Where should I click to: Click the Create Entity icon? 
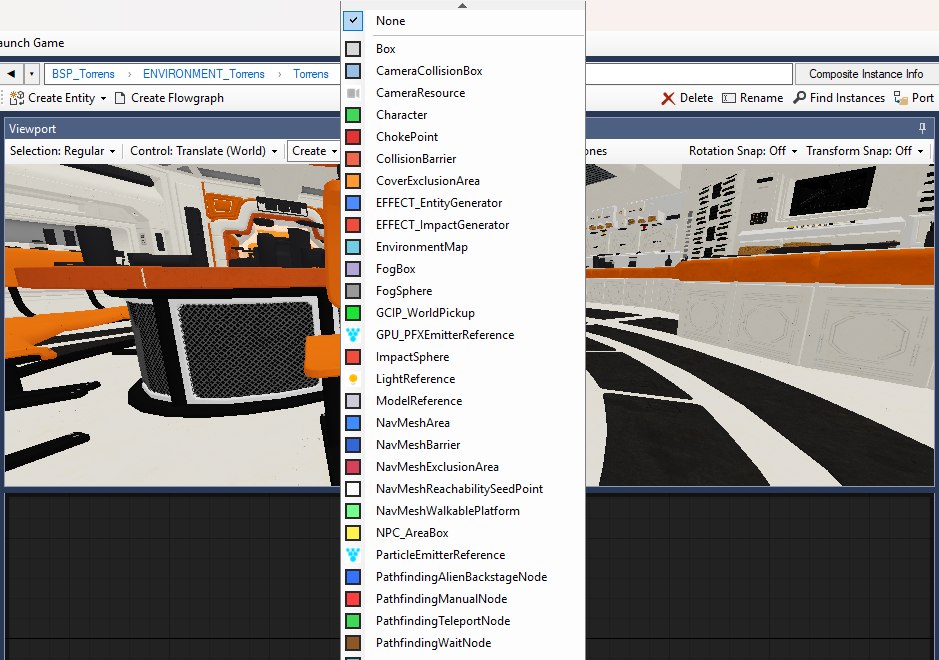(x=17, y=98)
